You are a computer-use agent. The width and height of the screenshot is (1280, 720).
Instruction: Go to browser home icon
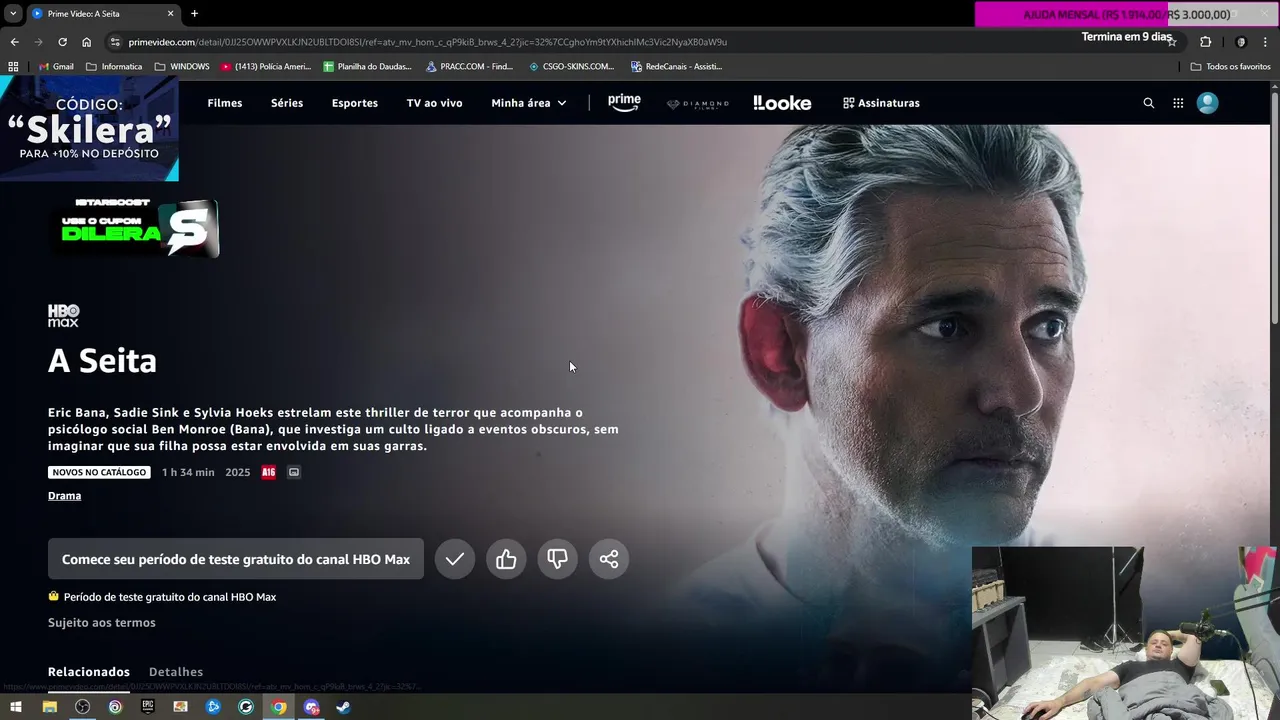87,42
